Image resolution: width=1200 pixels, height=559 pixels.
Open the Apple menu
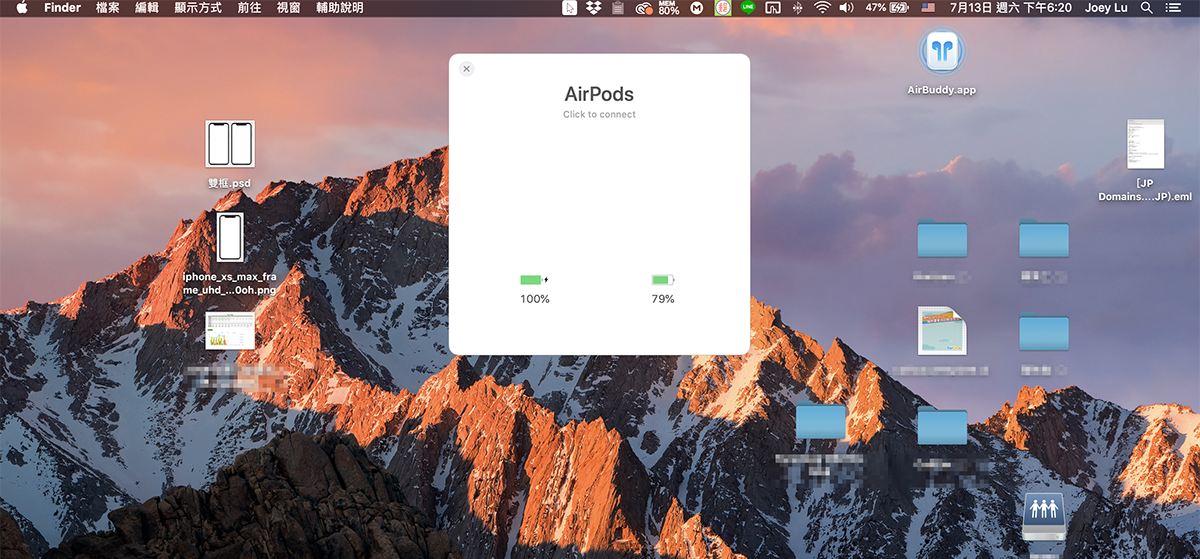(21, 8)
